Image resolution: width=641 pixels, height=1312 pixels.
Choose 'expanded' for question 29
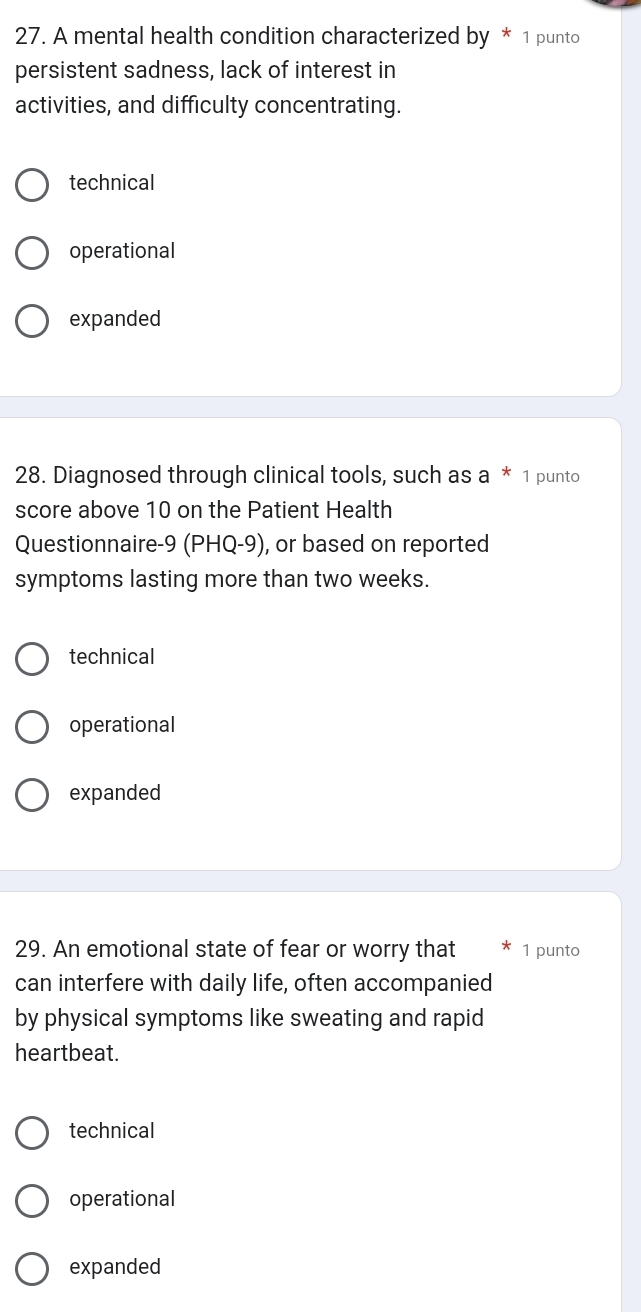pyautogui.click(x=32, y=1269)
